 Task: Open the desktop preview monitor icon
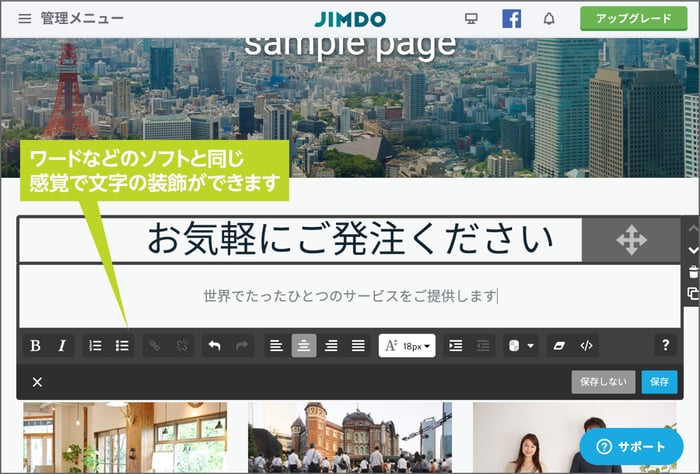click(x=471, y=19)
